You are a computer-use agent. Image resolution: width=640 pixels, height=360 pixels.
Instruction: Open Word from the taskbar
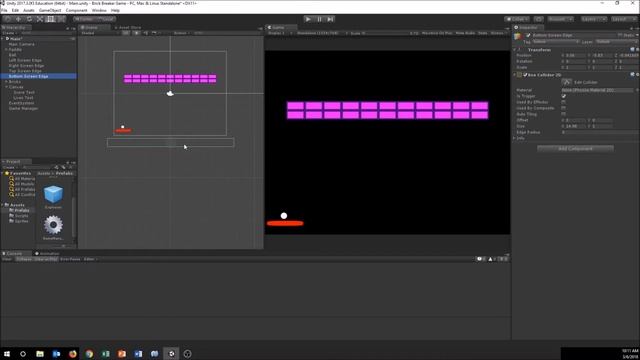pyautogui.click(x=138, y=353)
